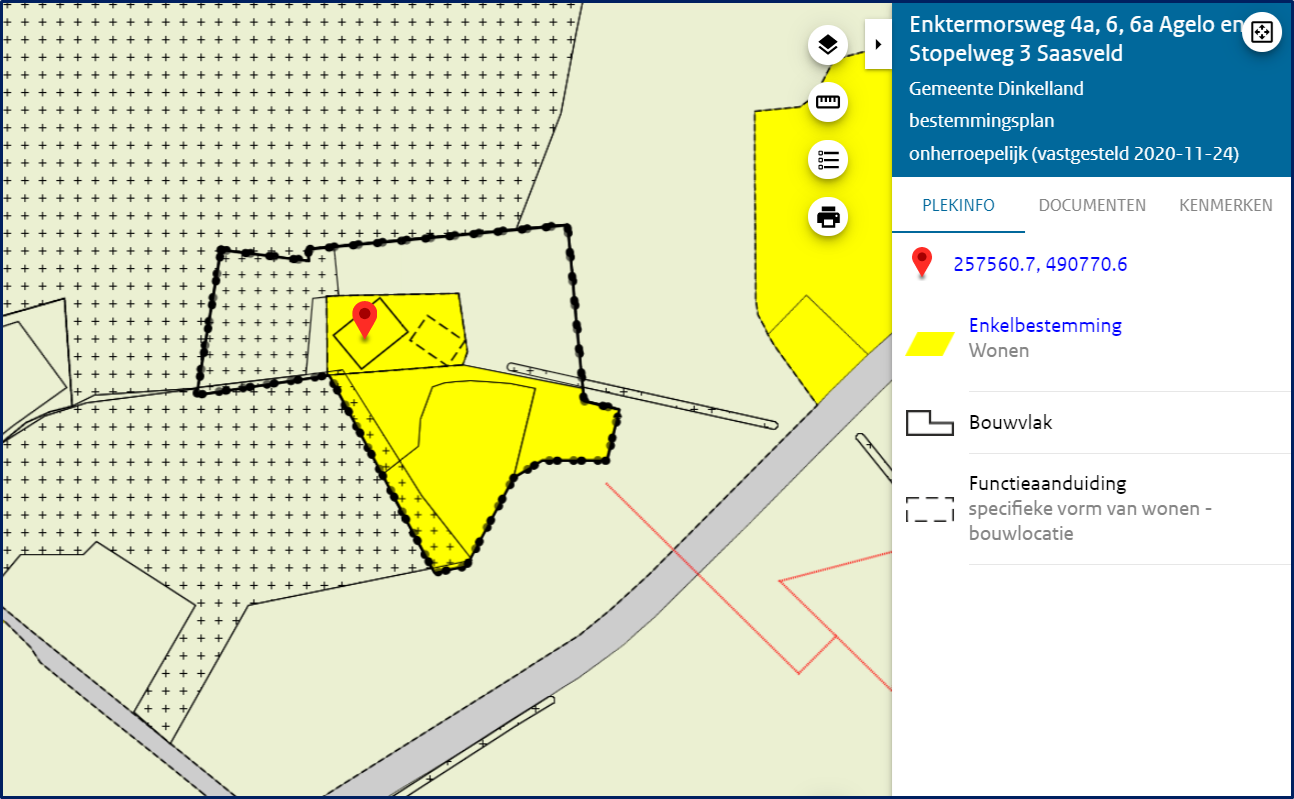Open the legend list button
Viewport: 1294px width, 799px height.
pos(828,159)
